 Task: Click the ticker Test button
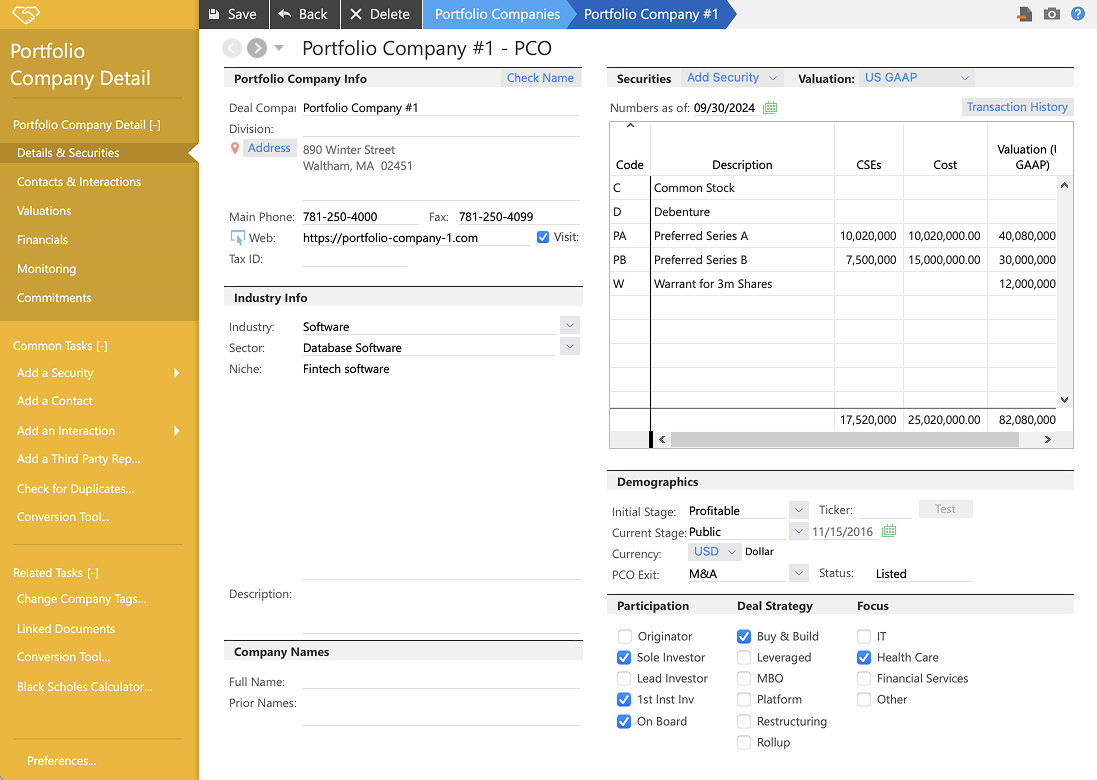point(945,509)
